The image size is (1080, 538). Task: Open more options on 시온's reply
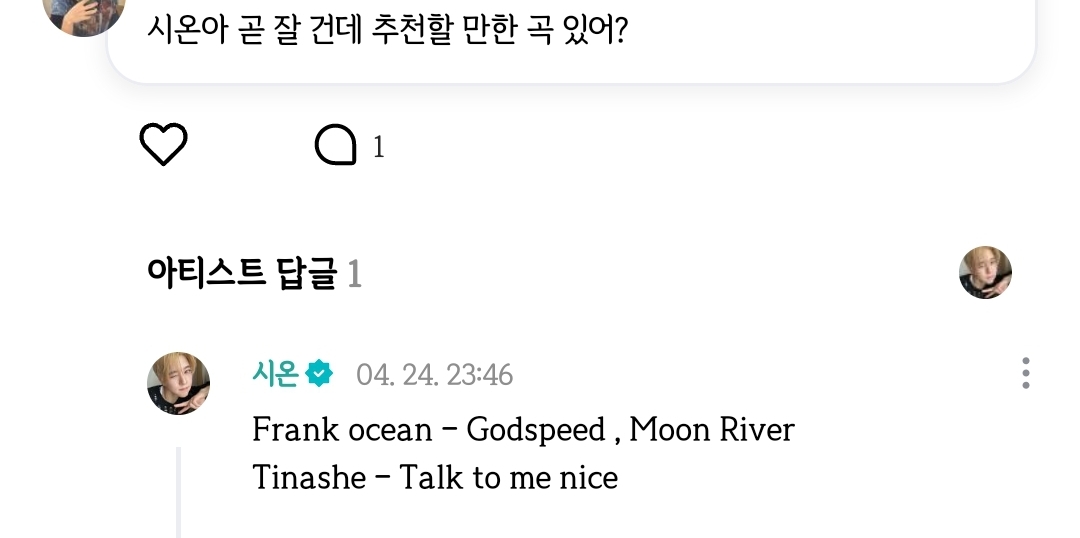coord(1025,374)
